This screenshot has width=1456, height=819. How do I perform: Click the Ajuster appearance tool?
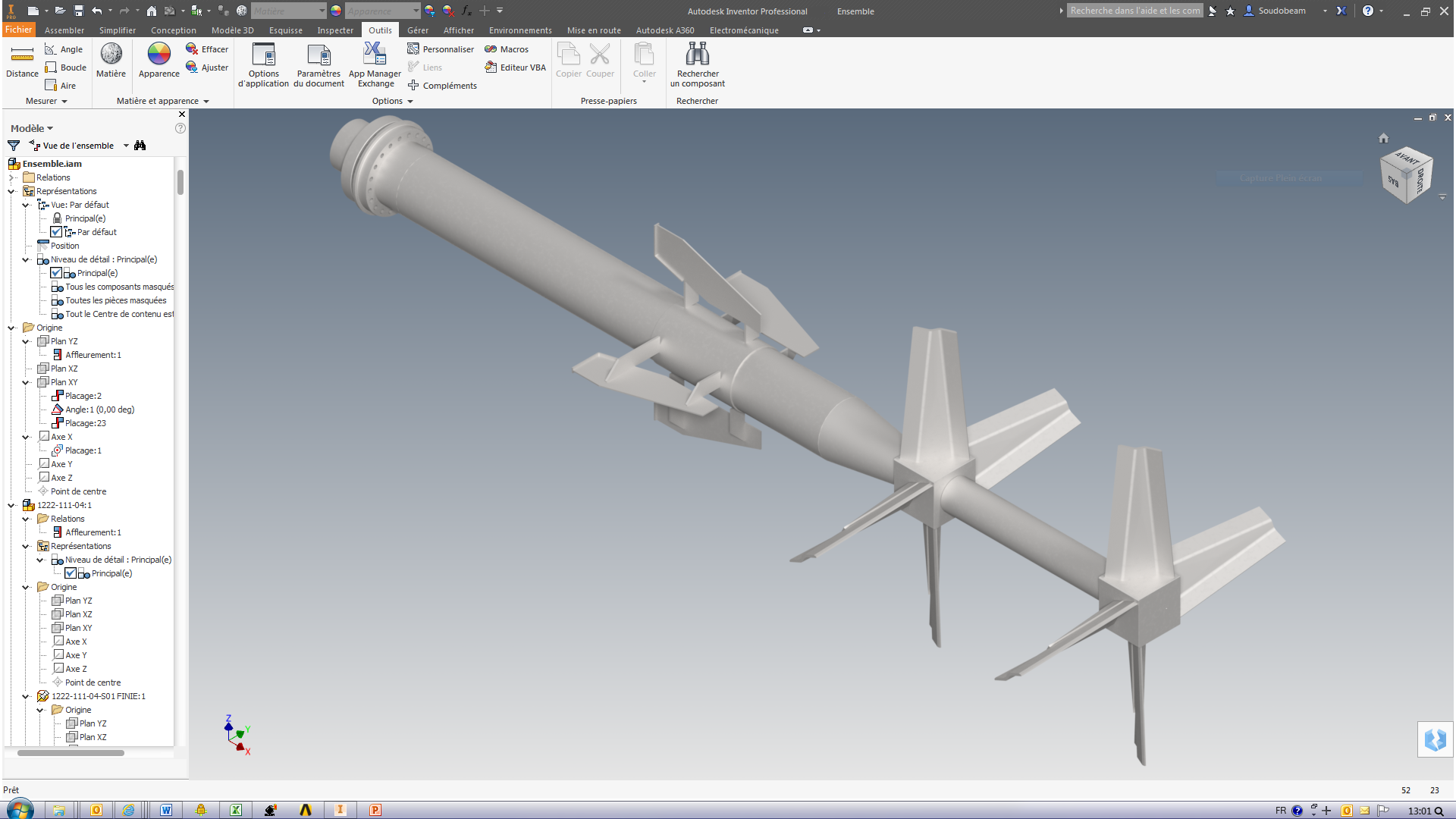207,67
